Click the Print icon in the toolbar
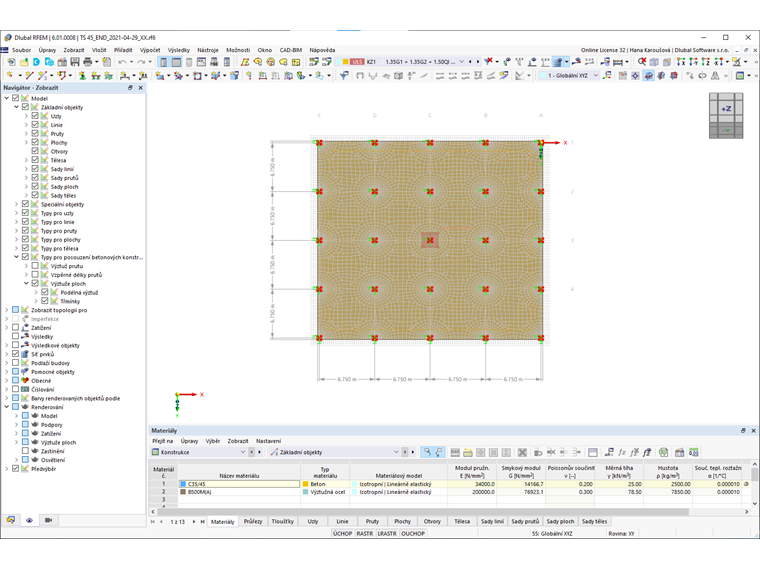760x570 pixels. tap(87, 62)
